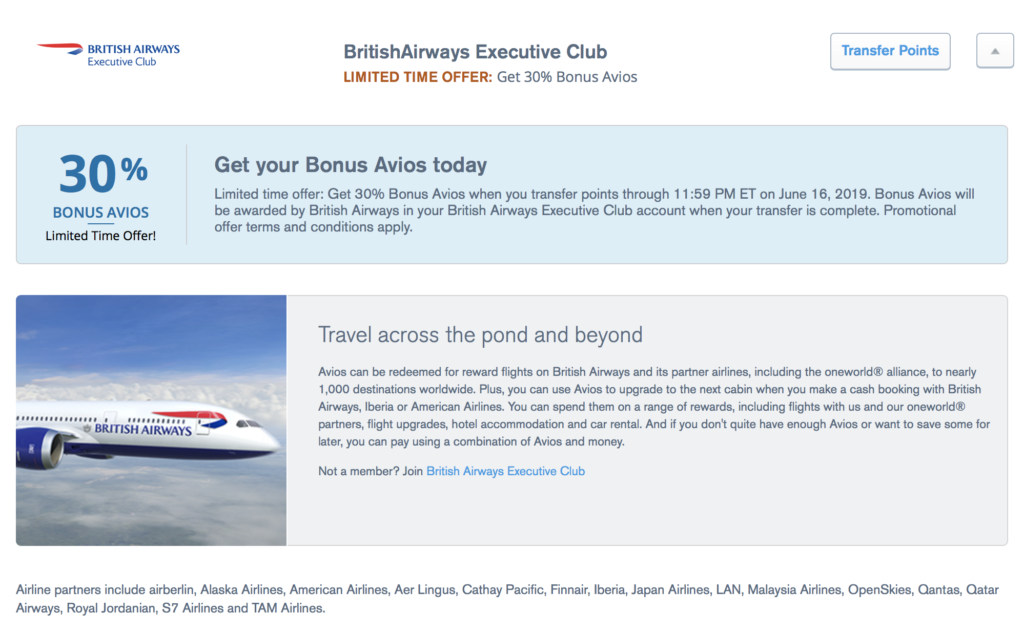The width and height of the screenshot is (1024, 634).
Task: Click the Not a member question text
Action: tap(368, 470)
